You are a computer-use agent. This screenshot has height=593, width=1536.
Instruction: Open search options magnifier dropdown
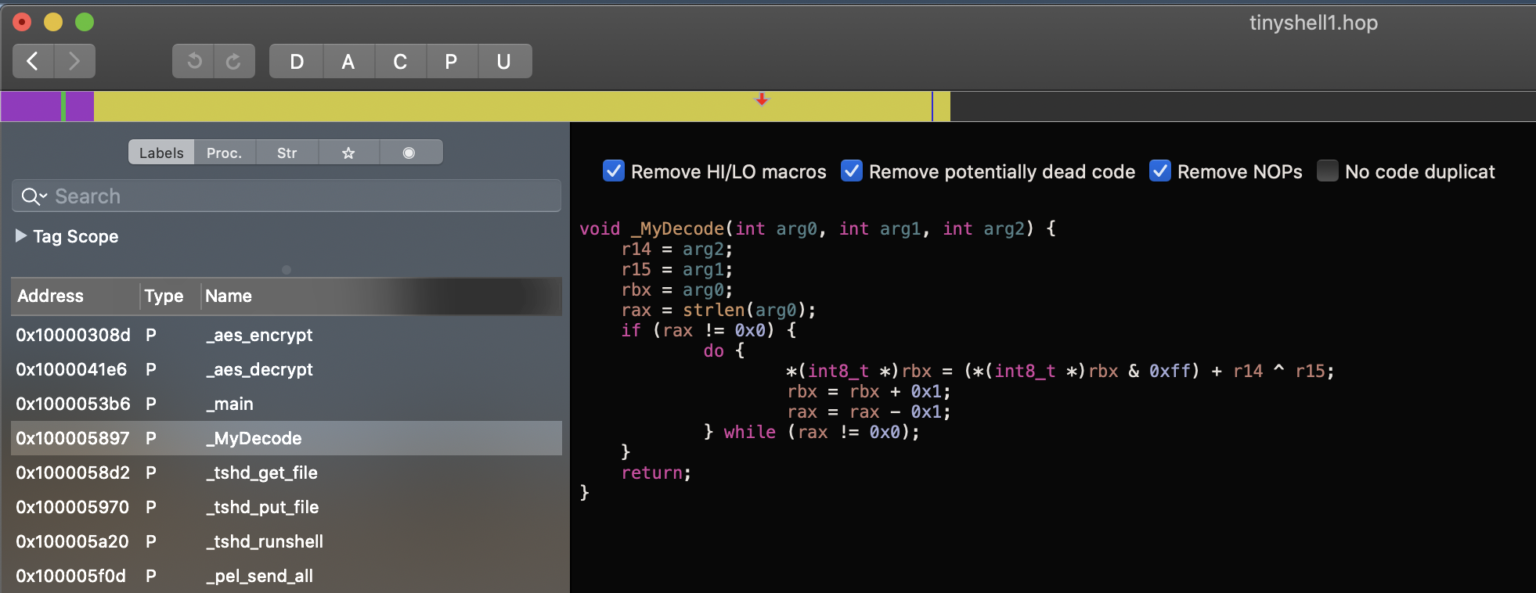(x=34, y=196)
